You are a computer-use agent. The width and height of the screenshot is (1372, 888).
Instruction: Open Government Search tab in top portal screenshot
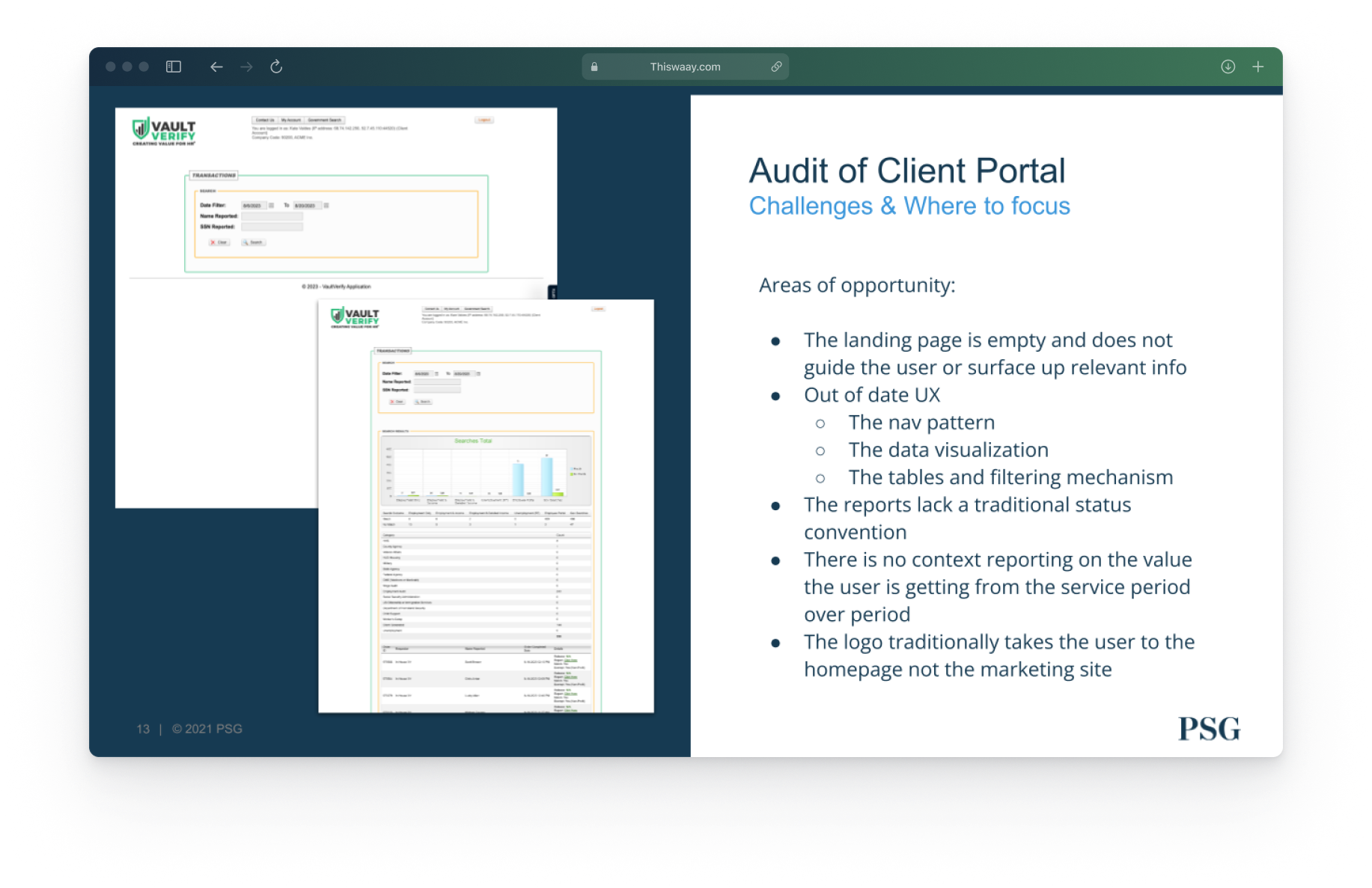[x=324, y=120]
